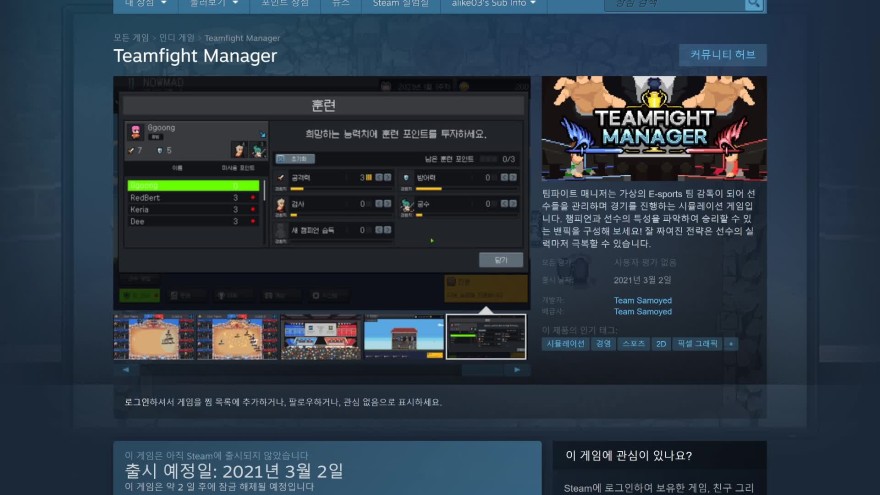Open the Steam 실험실 menu item

[401, 4]
